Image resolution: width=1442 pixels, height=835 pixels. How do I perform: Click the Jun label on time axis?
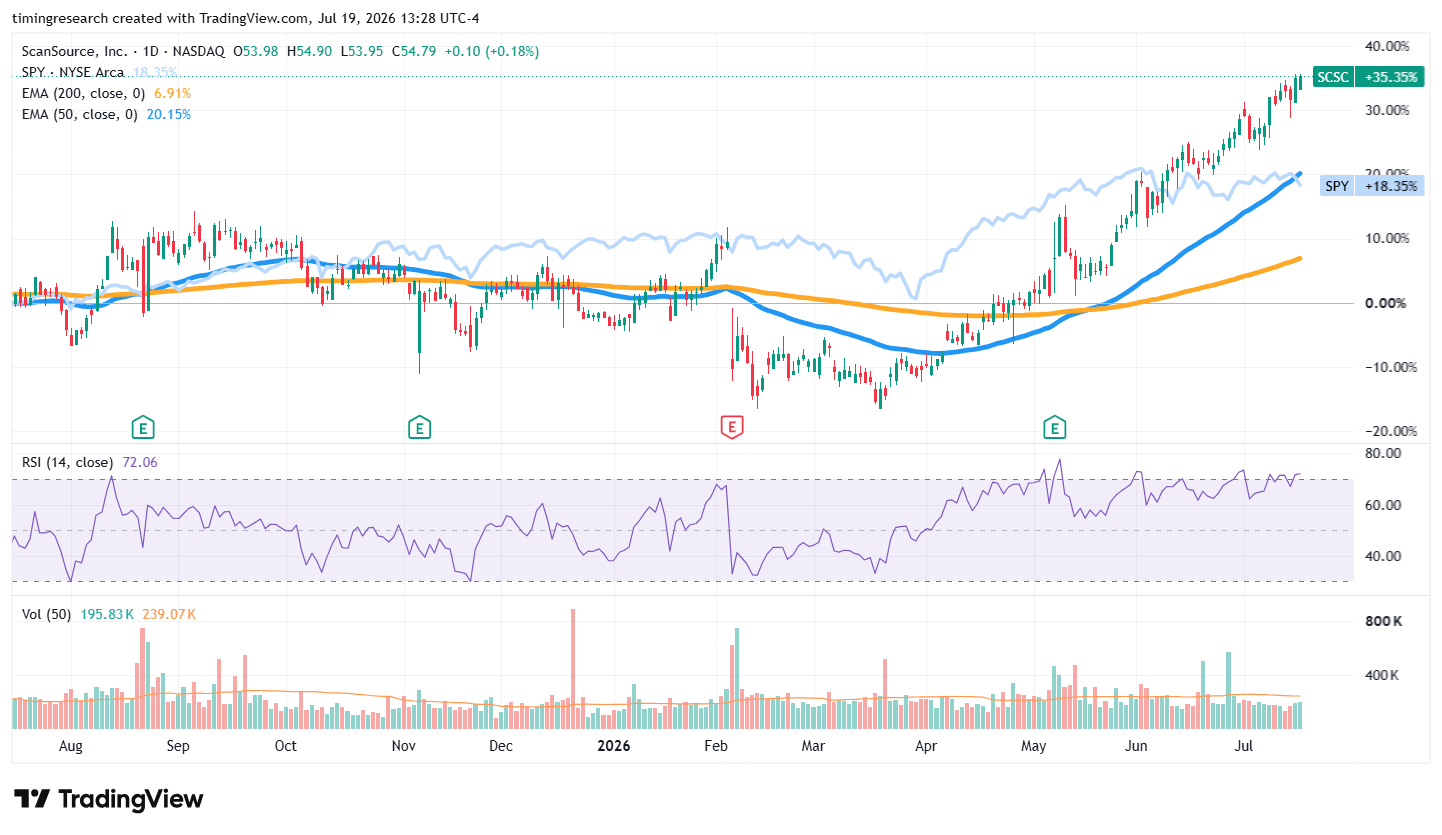tap(1136, 746)
